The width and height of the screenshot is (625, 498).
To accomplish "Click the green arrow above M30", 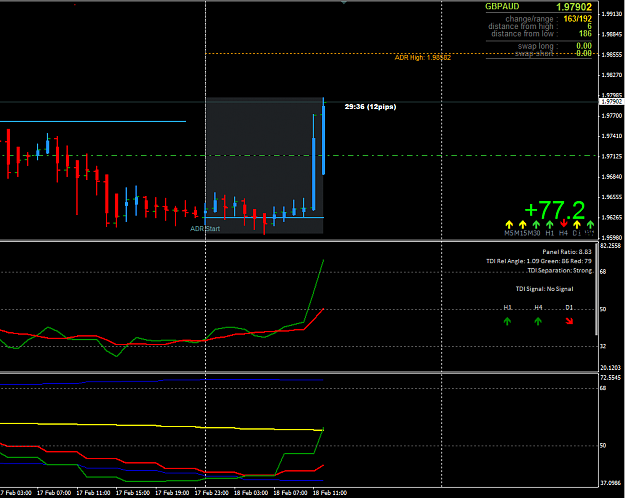I will [x=536, y=224].
